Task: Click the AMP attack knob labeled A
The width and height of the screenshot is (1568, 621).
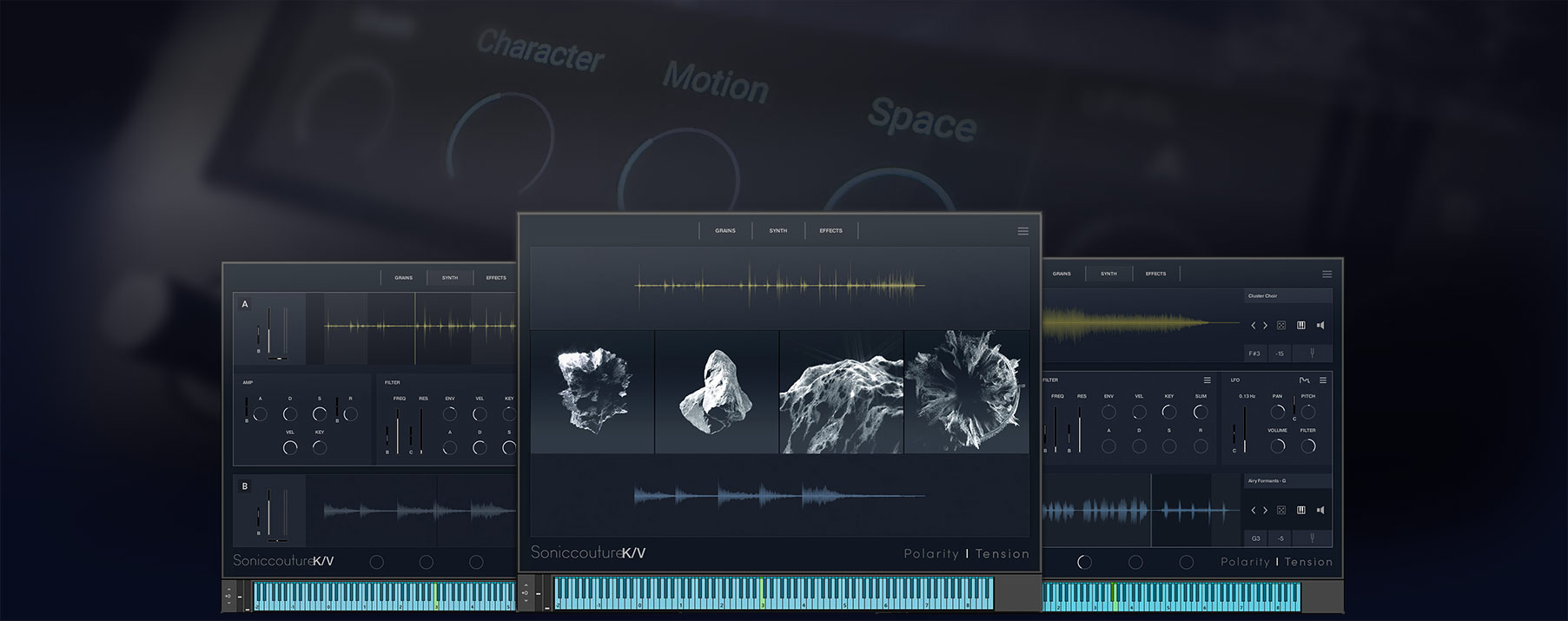Action: [x=260, y=414]
